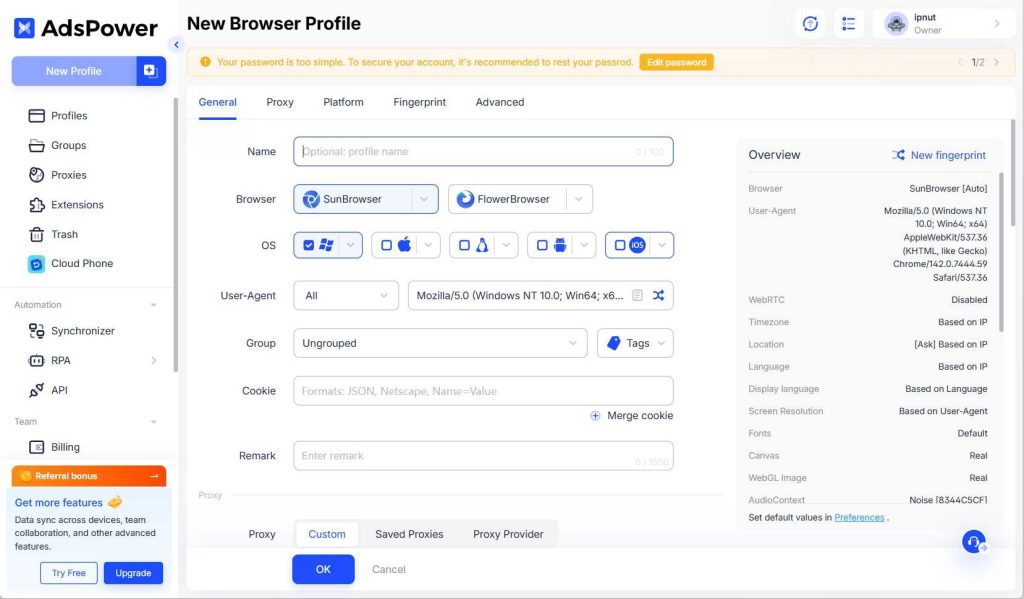Check the iOS checkbox
Screen dimensions: 1024x599
620,245
